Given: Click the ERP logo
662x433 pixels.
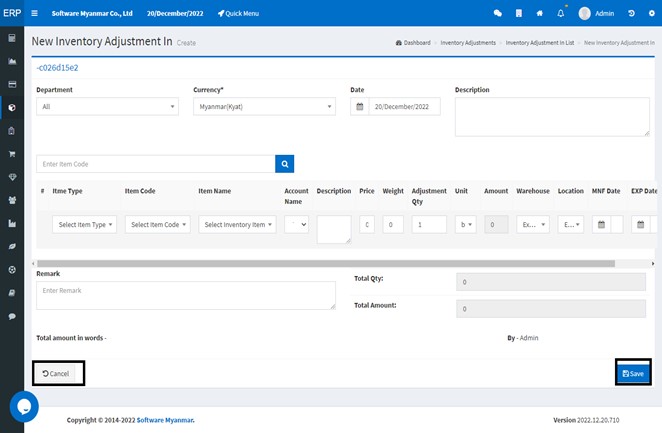Looking at the screenshot, I should click(12, 13).
